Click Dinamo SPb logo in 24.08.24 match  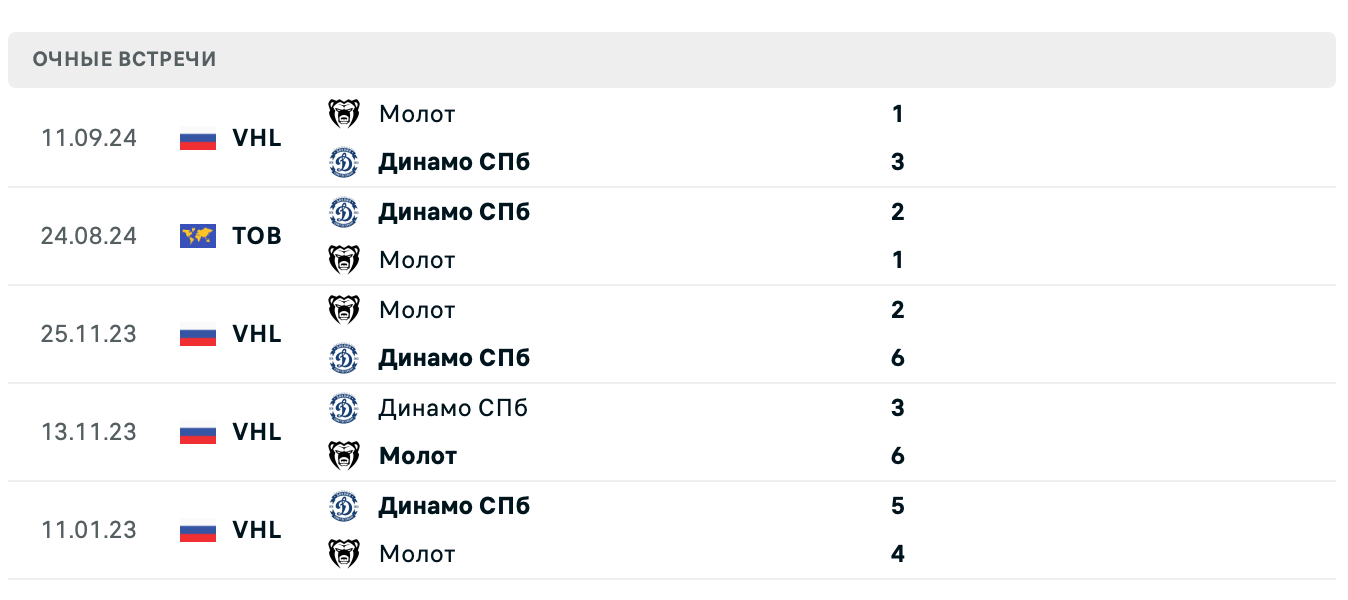pos(343,212)
